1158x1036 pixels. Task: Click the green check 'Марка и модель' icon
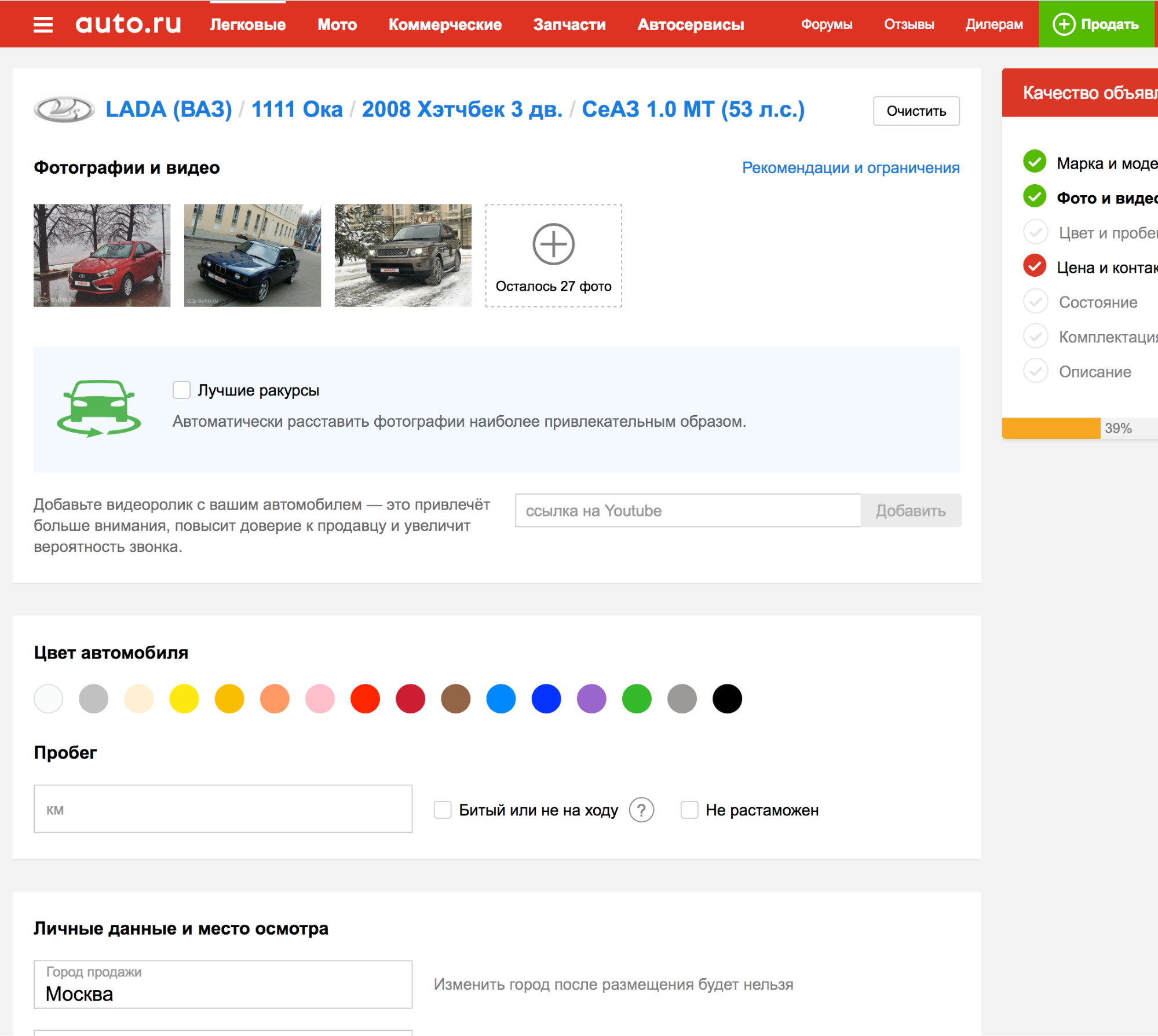[1035, 162]
